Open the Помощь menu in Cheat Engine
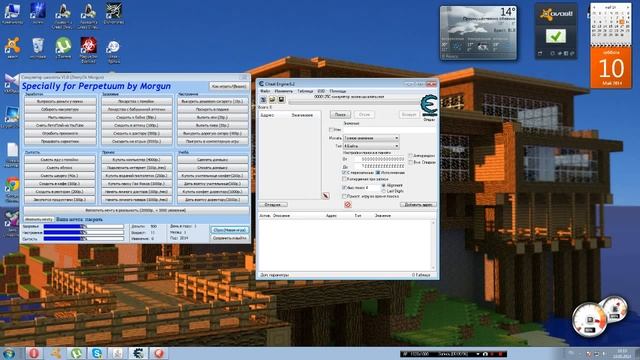This screenshot has width=640, height=360. point(338,91)
